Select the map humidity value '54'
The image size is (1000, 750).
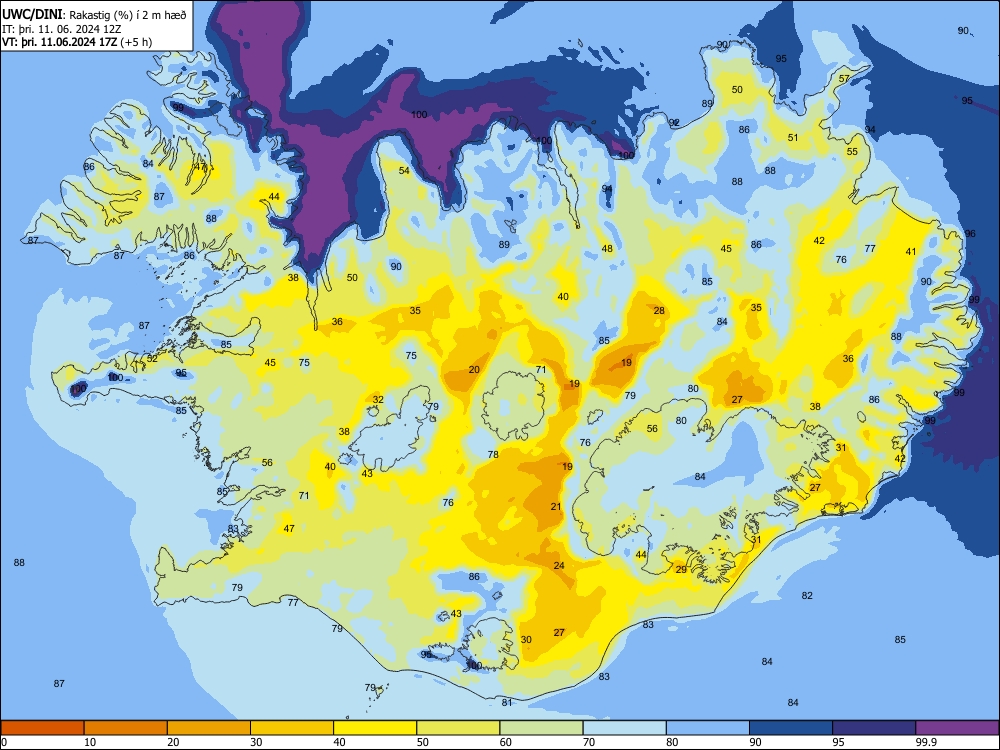[x=404, y=170]
